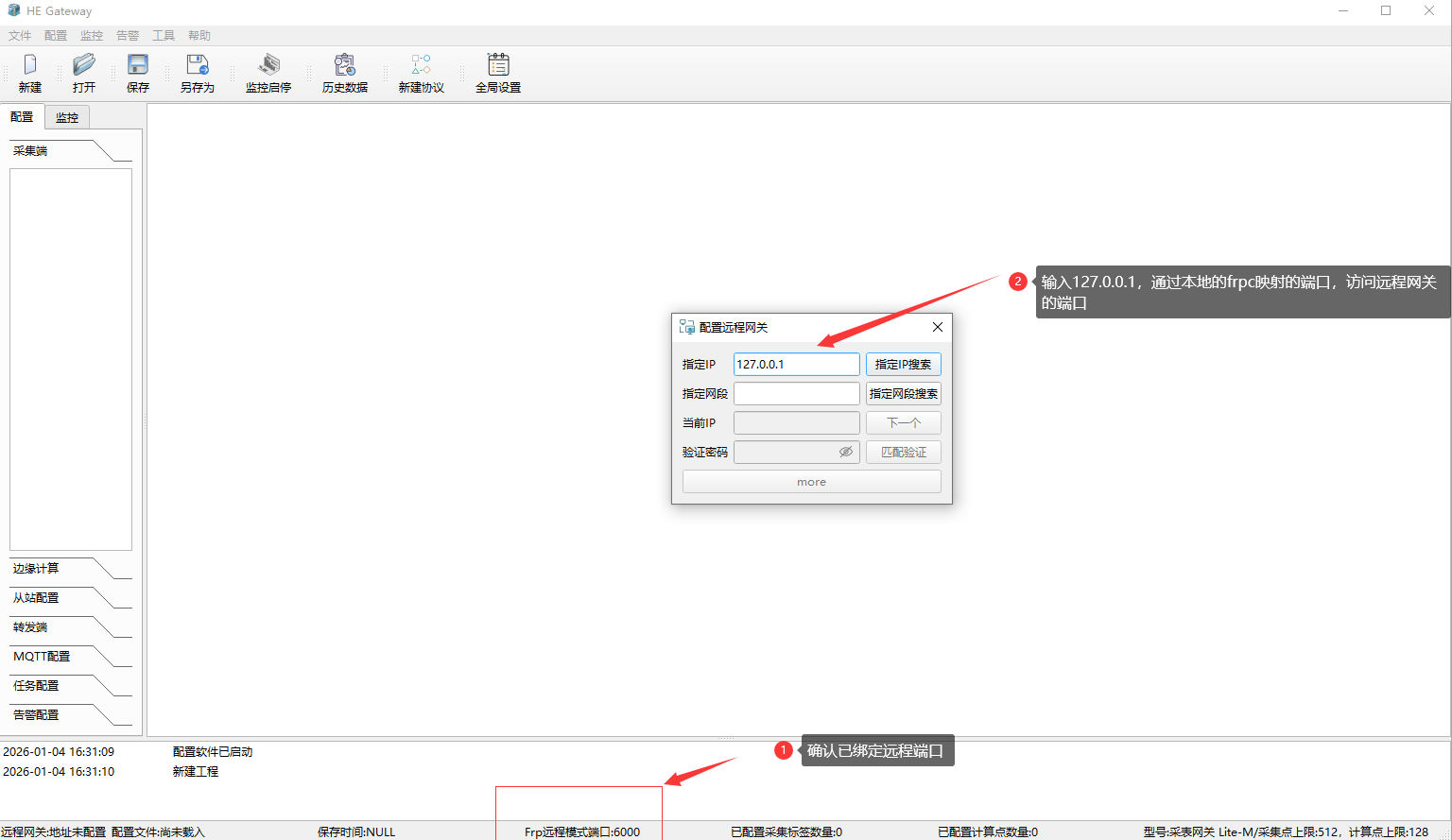Click the 新建协议 new protocol icon
The image size is (1452, 840).
coord(421,65)
